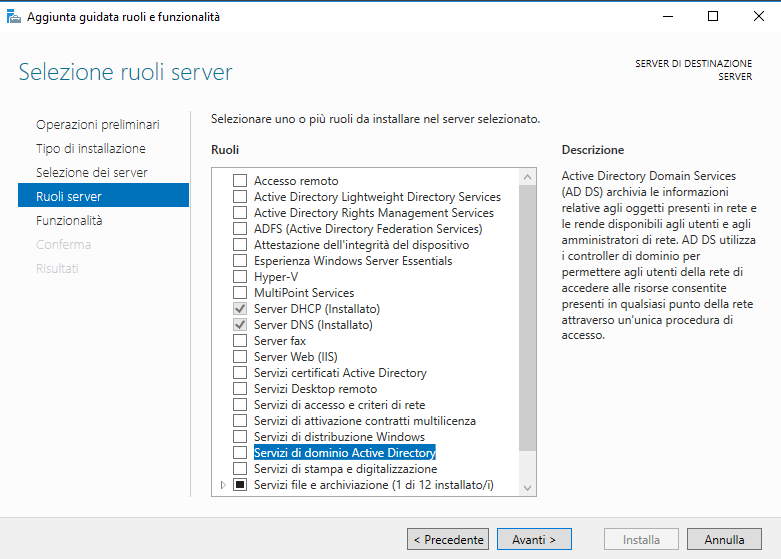Go back with Precedente button
Image resolution: width=781 pixels, height=559 pixels.
[x=448, y=540]
